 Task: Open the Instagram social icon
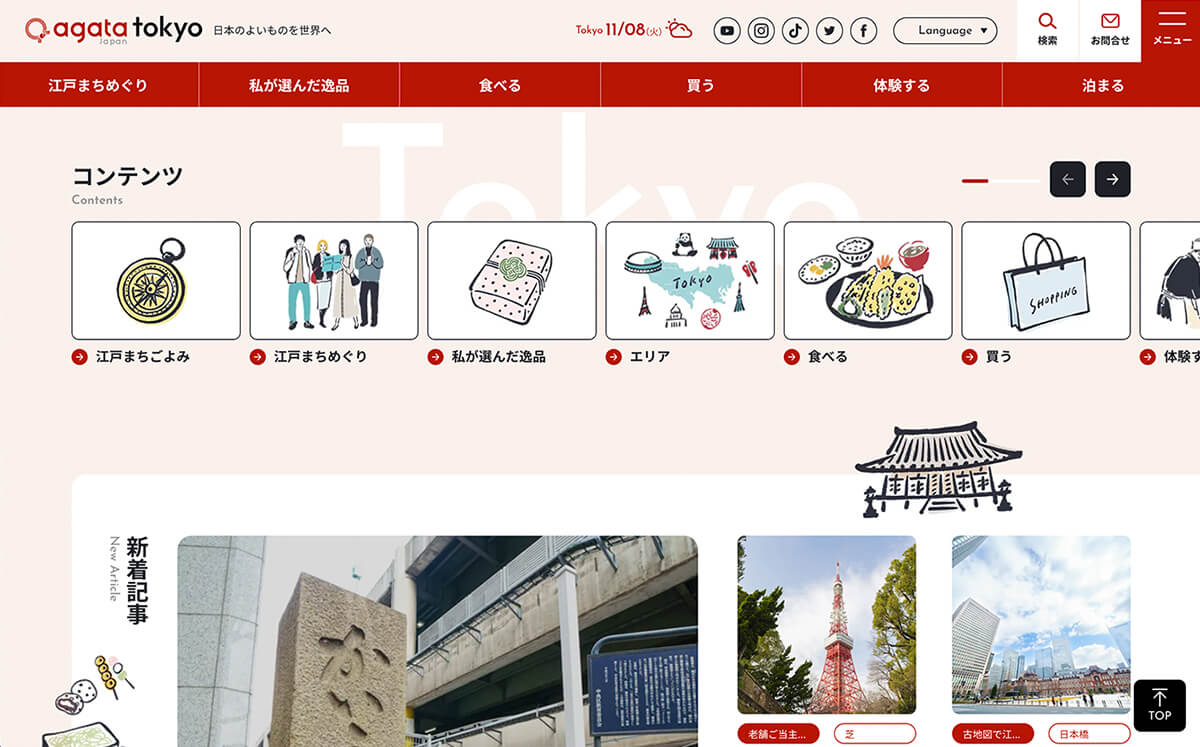pos(761,31)
